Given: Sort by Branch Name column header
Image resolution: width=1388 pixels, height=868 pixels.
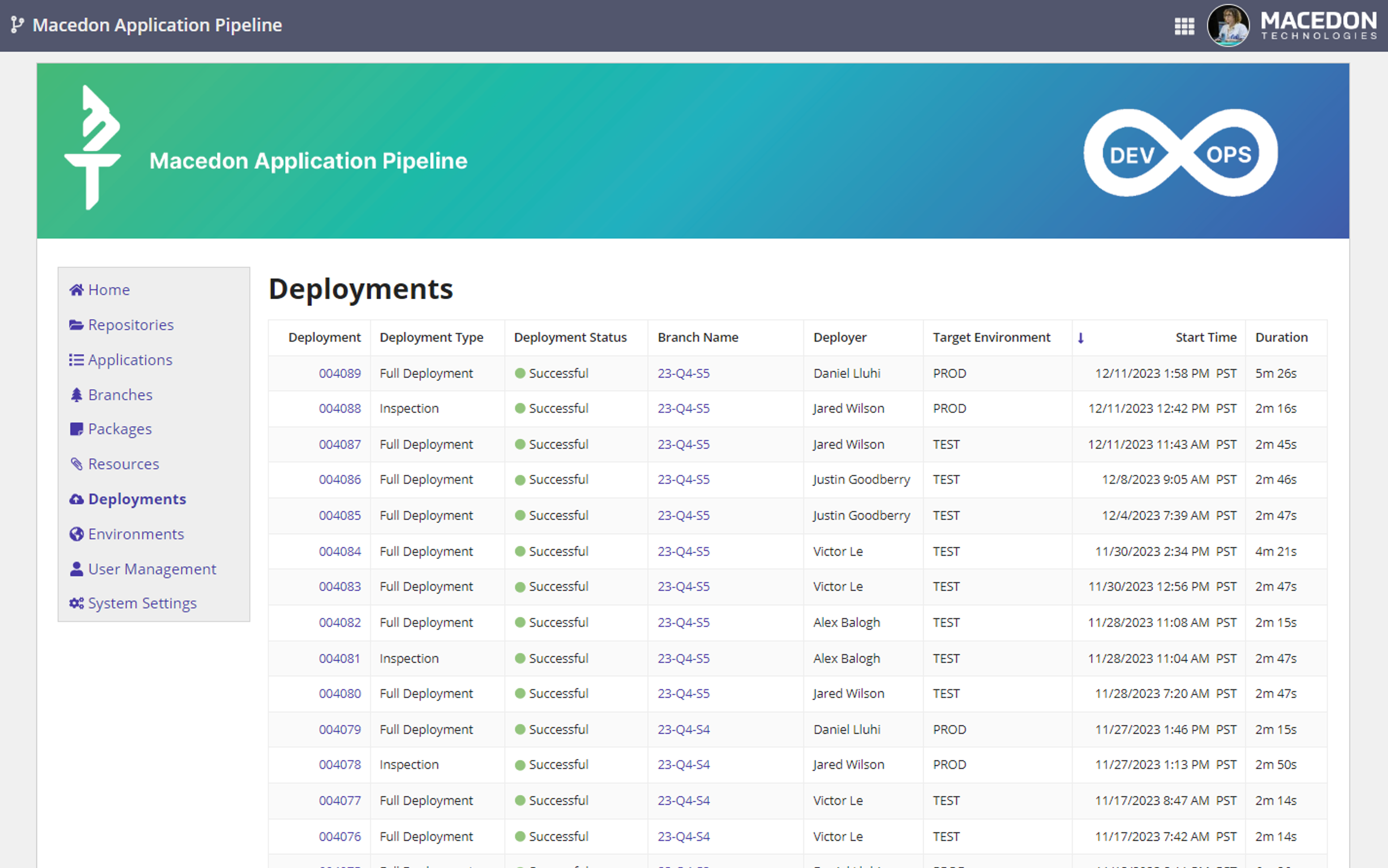Looking at the screenshot, I should pos(698,338).
